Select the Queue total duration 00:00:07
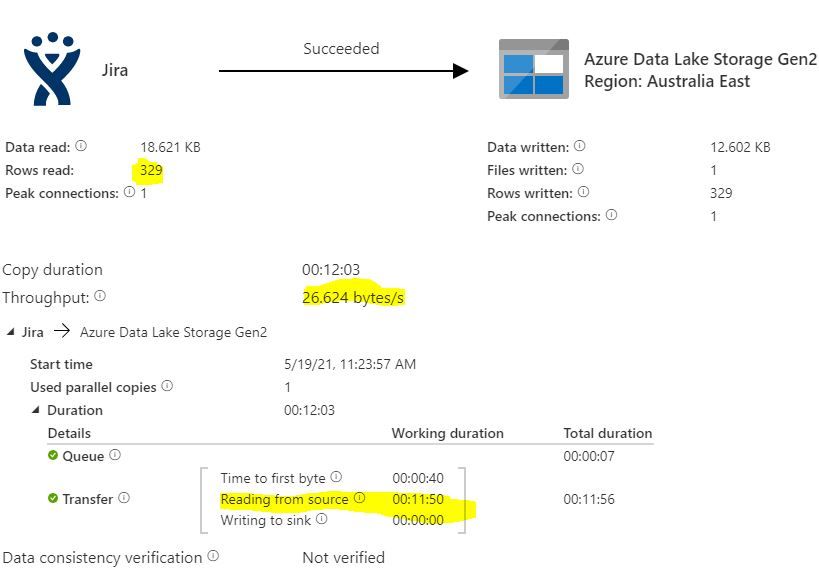Image resolution: width=819 pixels, height=584 pixels. (589, 456)
